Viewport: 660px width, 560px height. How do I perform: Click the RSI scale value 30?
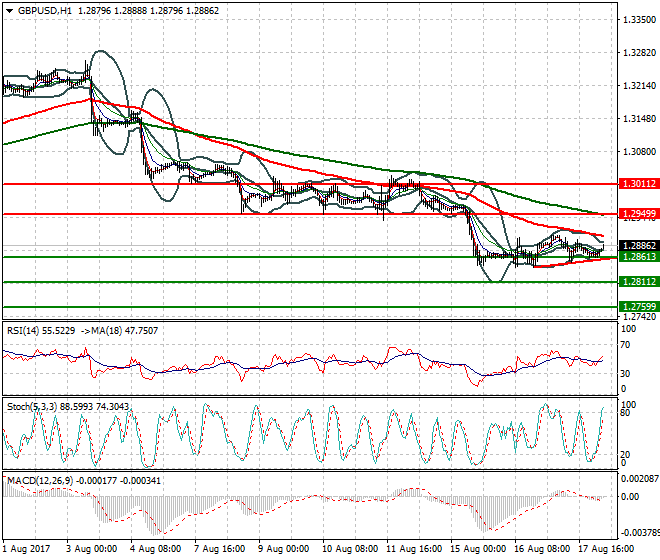[x=625, y=373]
